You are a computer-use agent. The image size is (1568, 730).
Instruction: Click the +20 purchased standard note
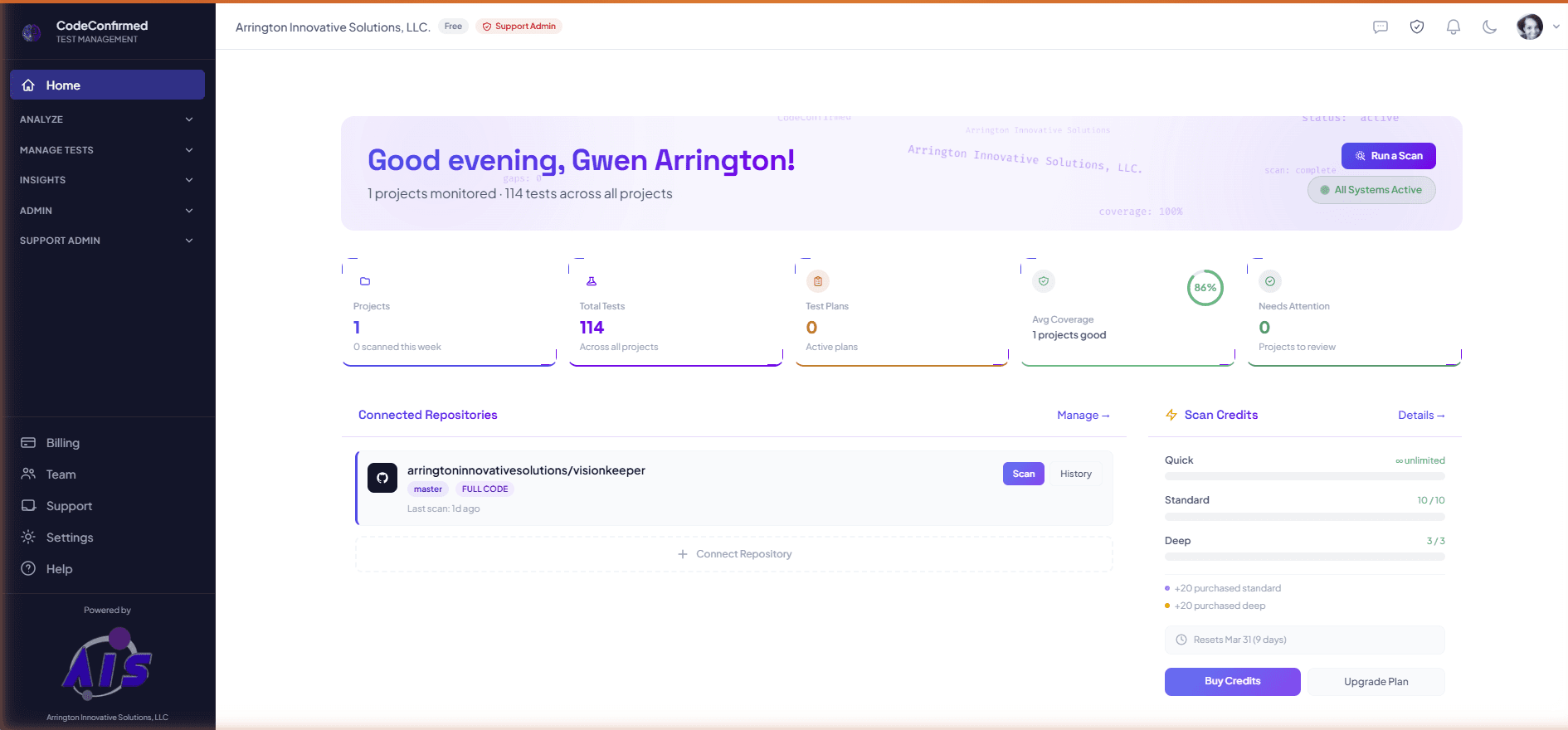(1228, 588)
